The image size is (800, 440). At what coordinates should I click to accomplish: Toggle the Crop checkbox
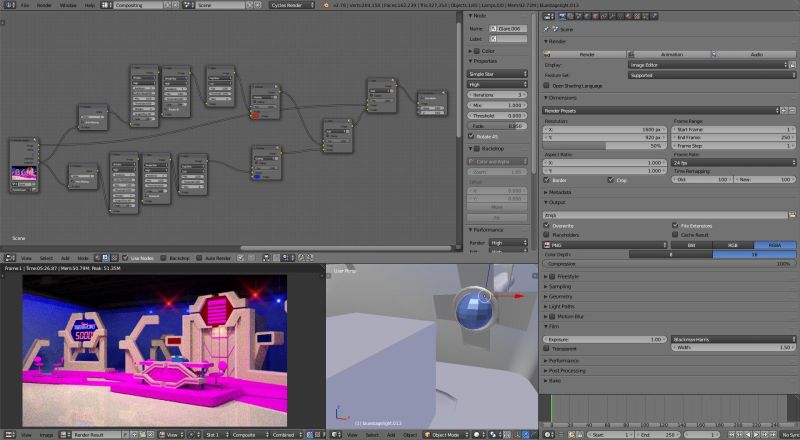point(611,180)
